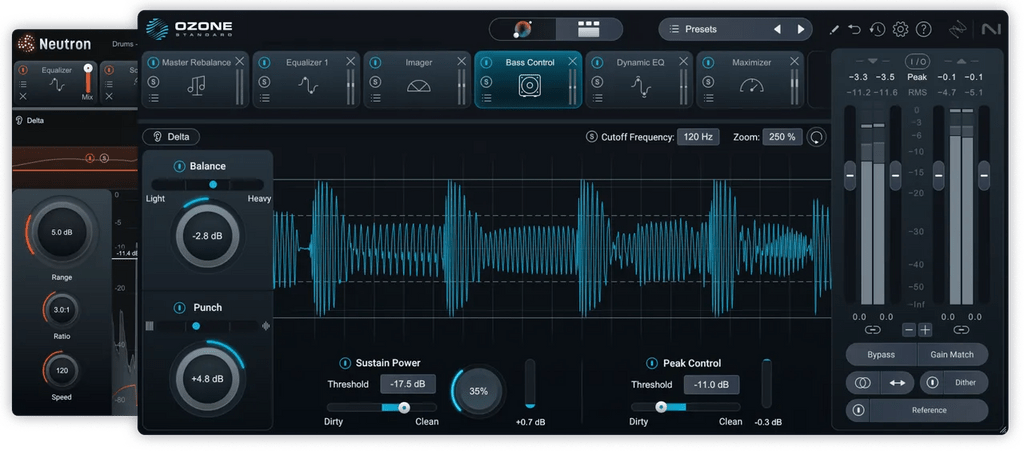The width and height of the screenshot is (1024, 454).
Task: Toggle the I/O meter button
Action: (x=917, y=62)
